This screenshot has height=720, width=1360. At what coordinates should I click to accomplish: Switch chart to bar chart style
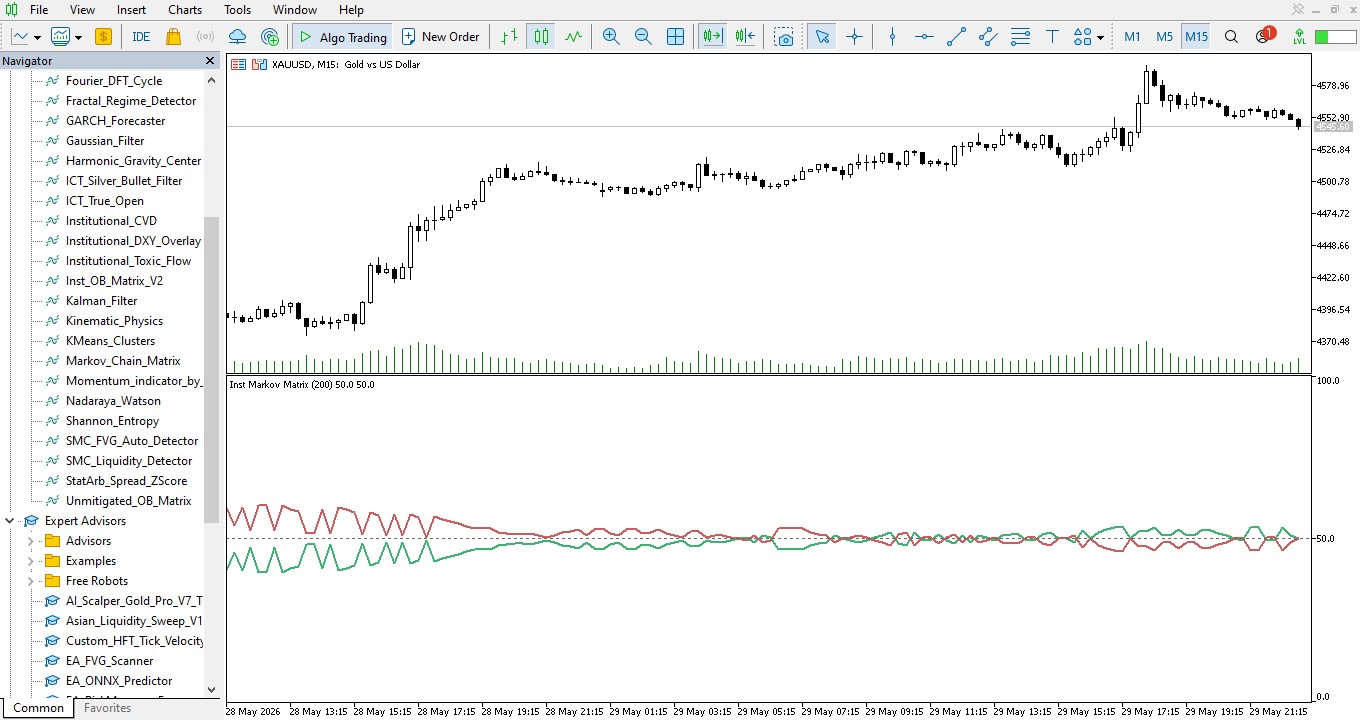pyautogui.click(x=510, y=37)
